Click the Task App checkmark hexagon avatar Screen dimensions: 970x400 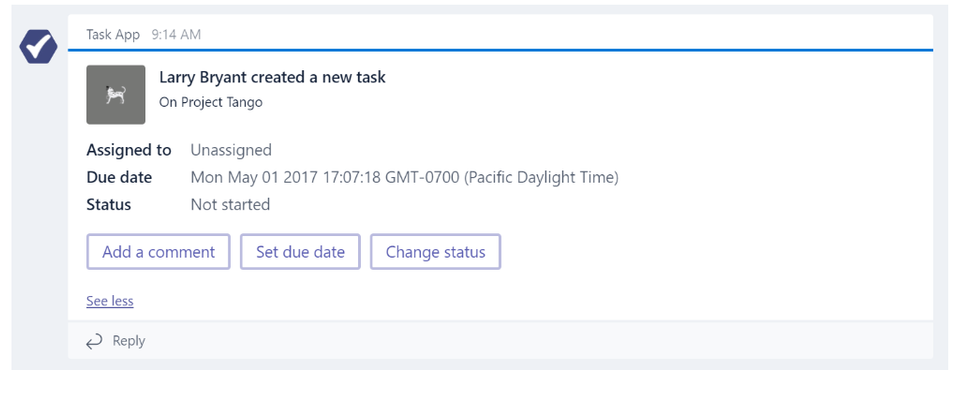[38, 46]
